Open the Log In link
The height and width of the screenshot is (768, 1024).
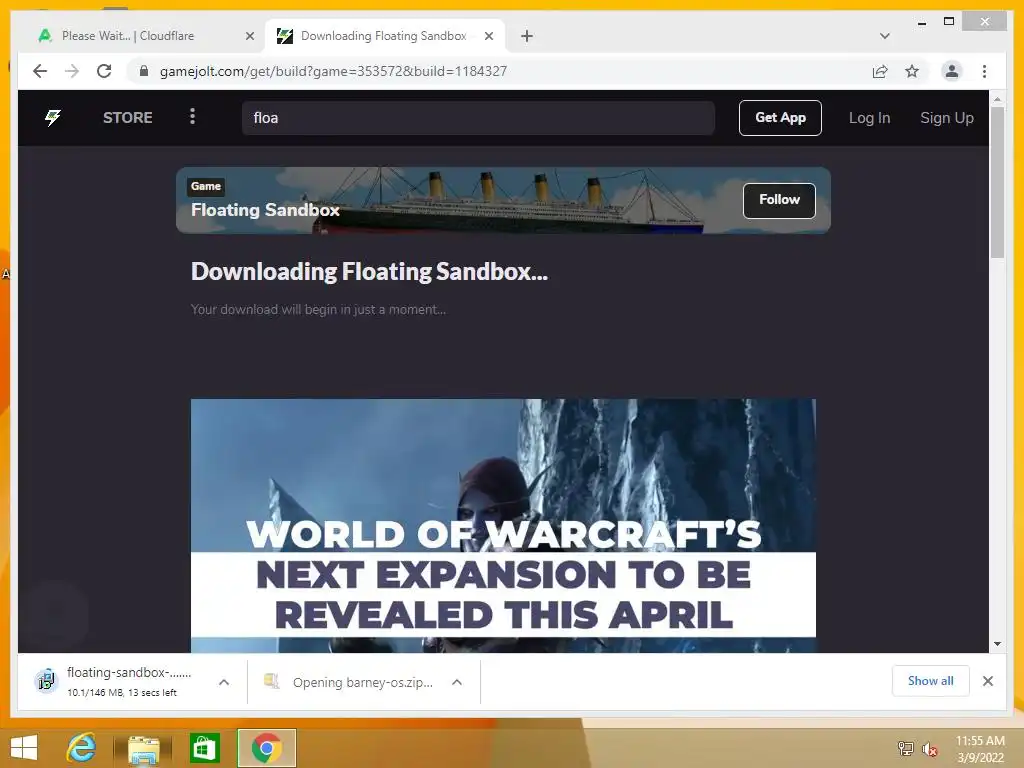point(869,118)
